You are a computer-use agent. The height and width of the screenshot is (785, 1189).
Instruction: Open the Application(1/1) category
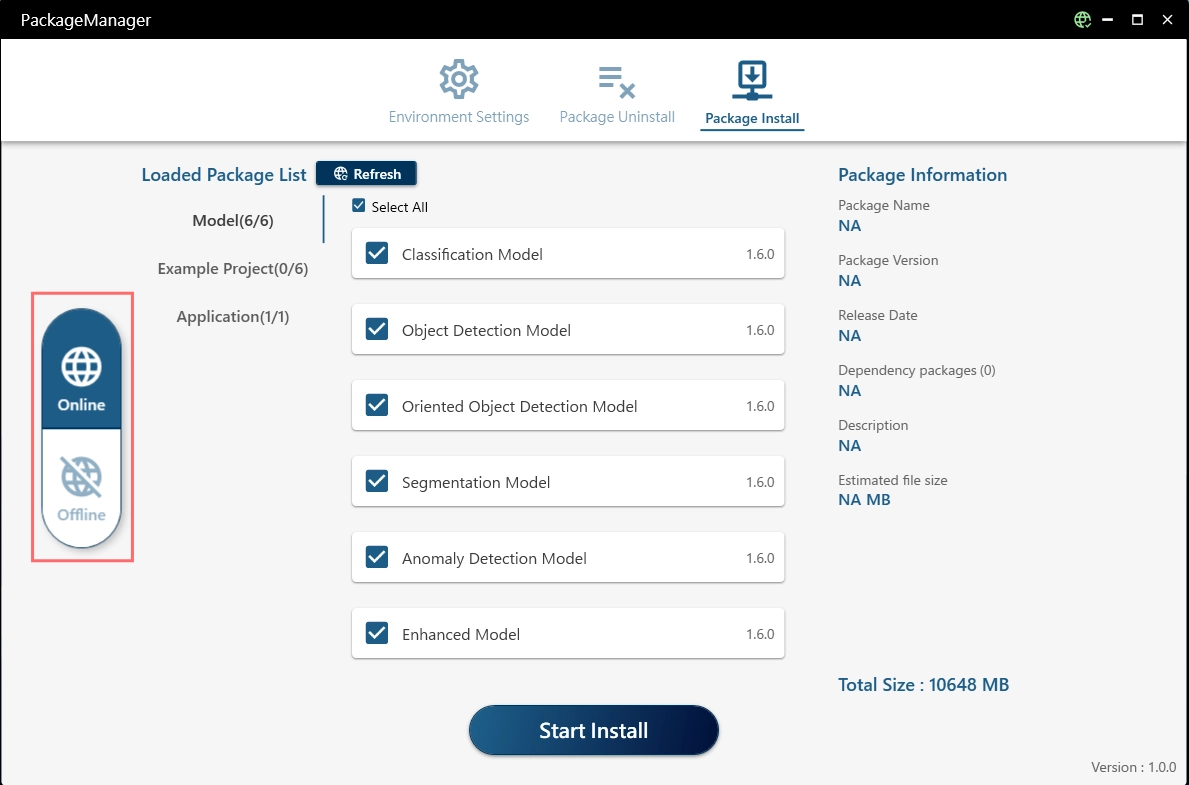[233, 316]
